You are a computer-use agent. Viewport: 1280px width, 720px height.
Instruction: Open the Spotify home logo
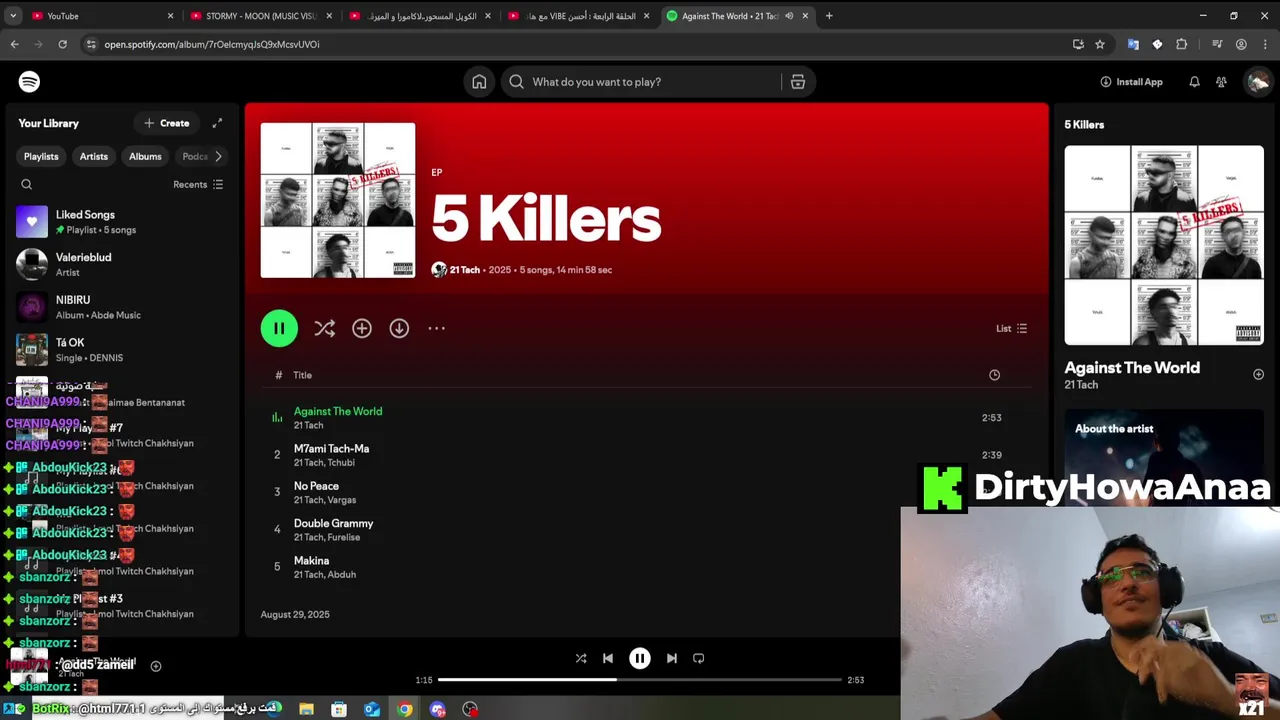(29, 82)
